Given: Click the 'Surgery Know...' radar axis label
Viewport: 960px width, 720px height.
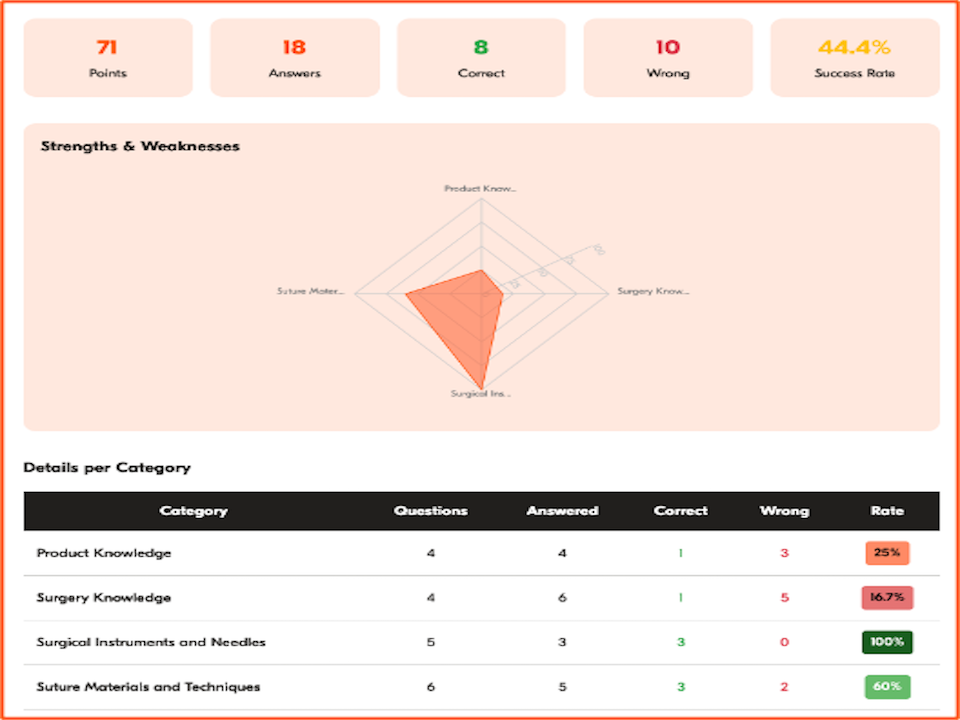Looking at the screenshot, I should [x=653, y=291].
